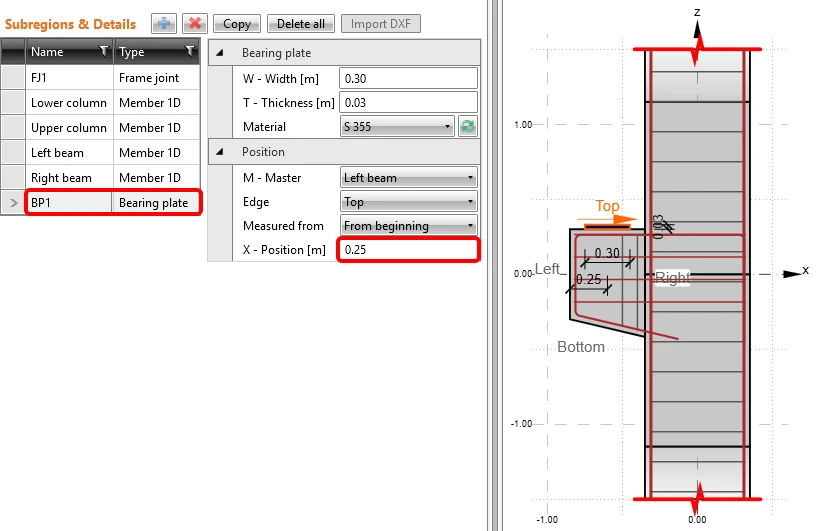Image resolution: width=817 pixels, height=531 pixels.
Task: Click the W - Width input field
Action: point(408,79)
